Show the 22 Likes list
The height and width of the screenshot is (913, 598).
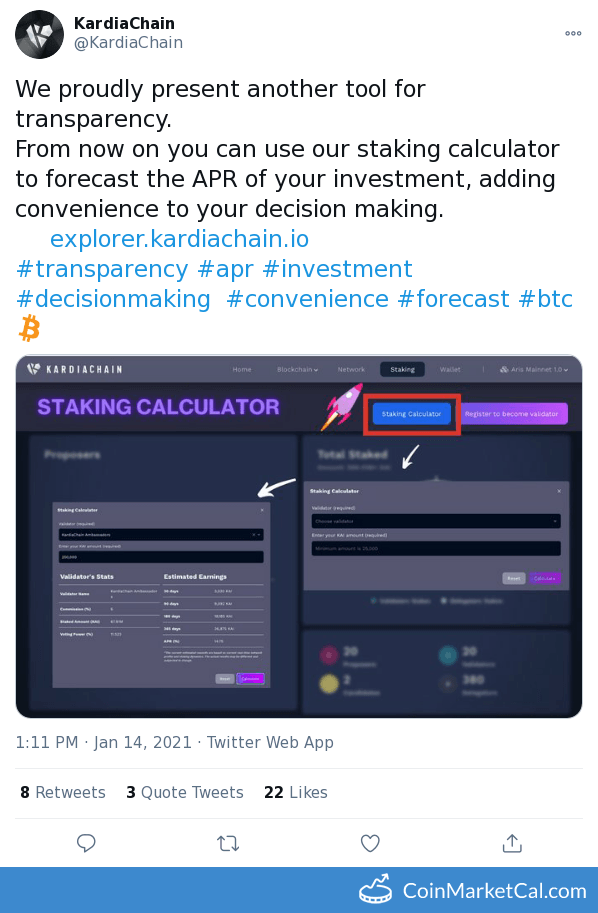(x=296, y=792)
